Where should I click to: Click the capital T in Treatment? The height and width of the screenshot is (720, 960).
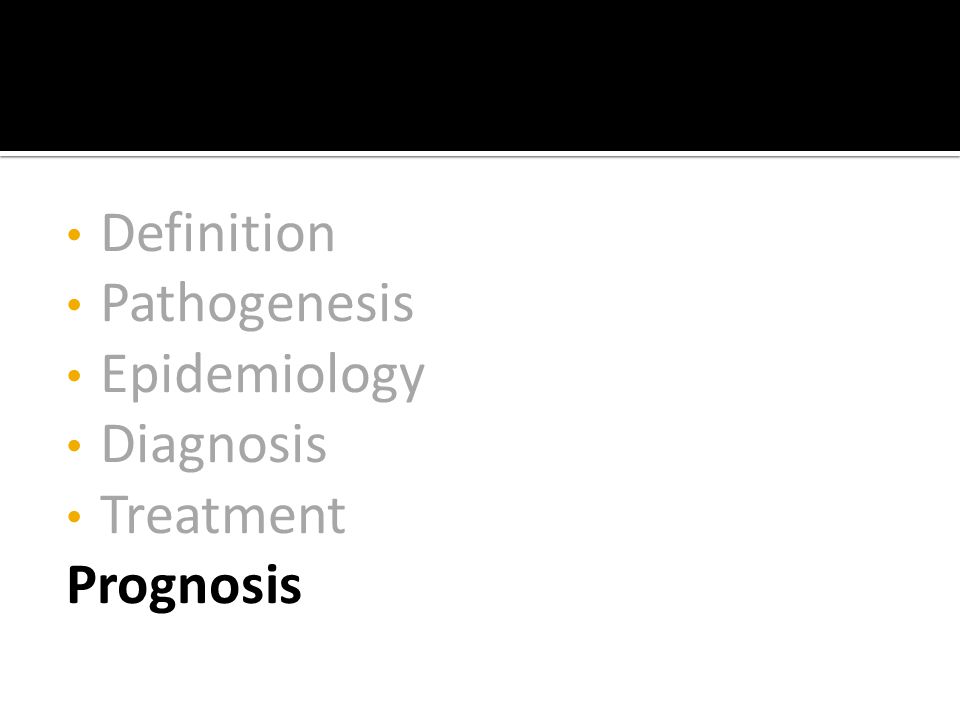point(116,514)
